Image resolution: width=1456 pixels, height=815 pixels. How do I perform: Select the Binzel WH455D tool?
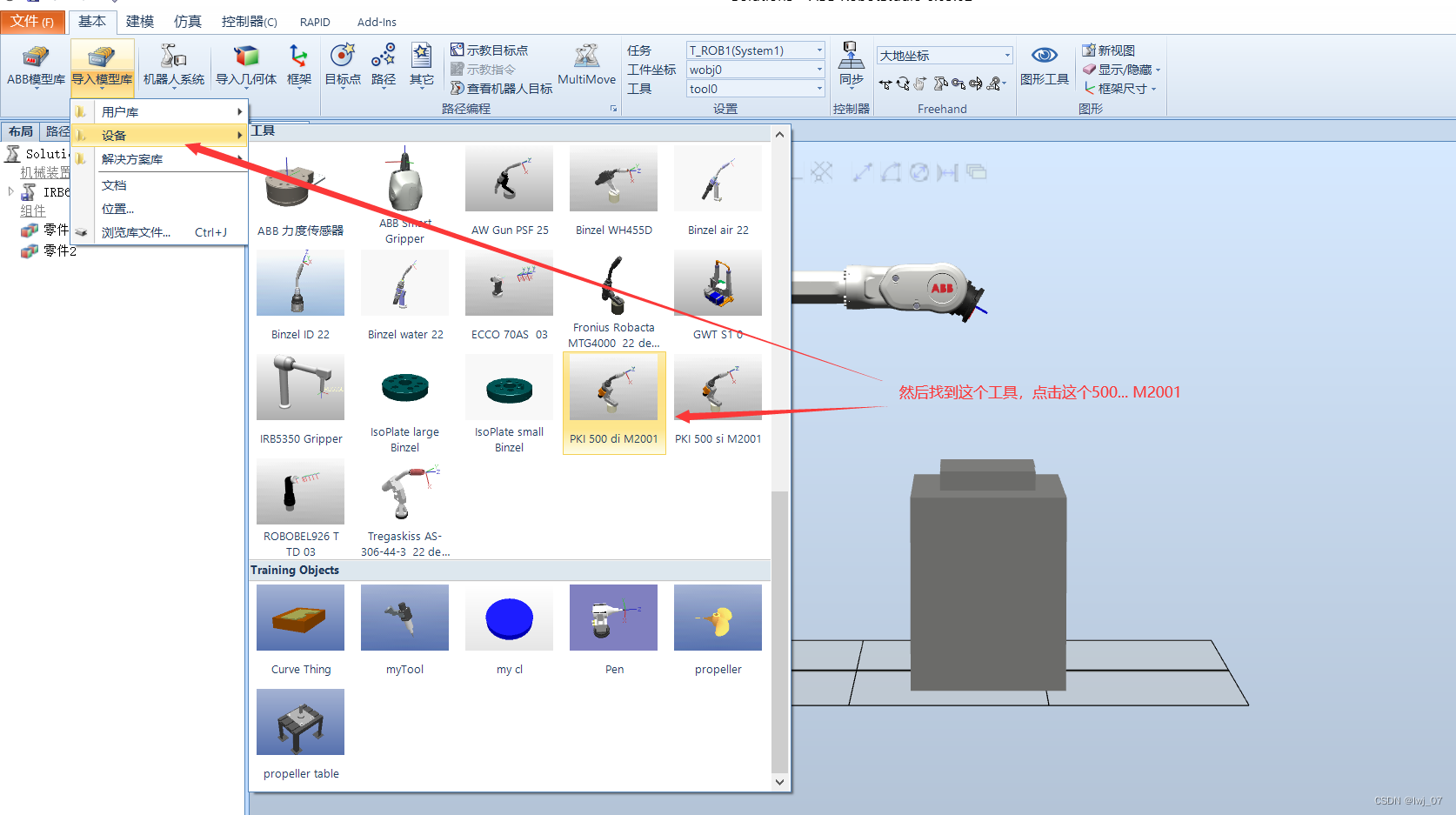point(614,192)
